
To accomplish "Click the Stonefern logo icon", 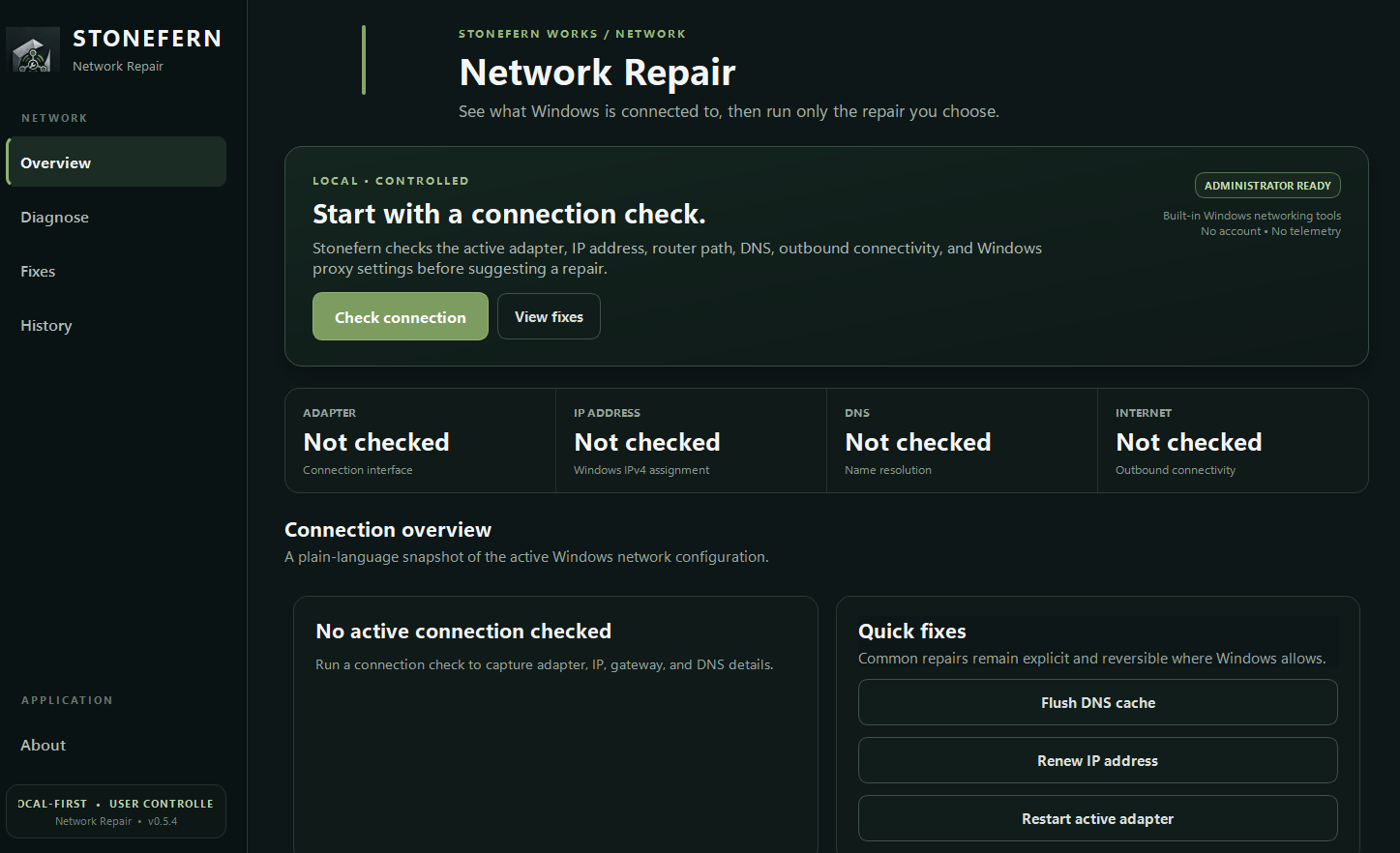I will coord(34,50).
